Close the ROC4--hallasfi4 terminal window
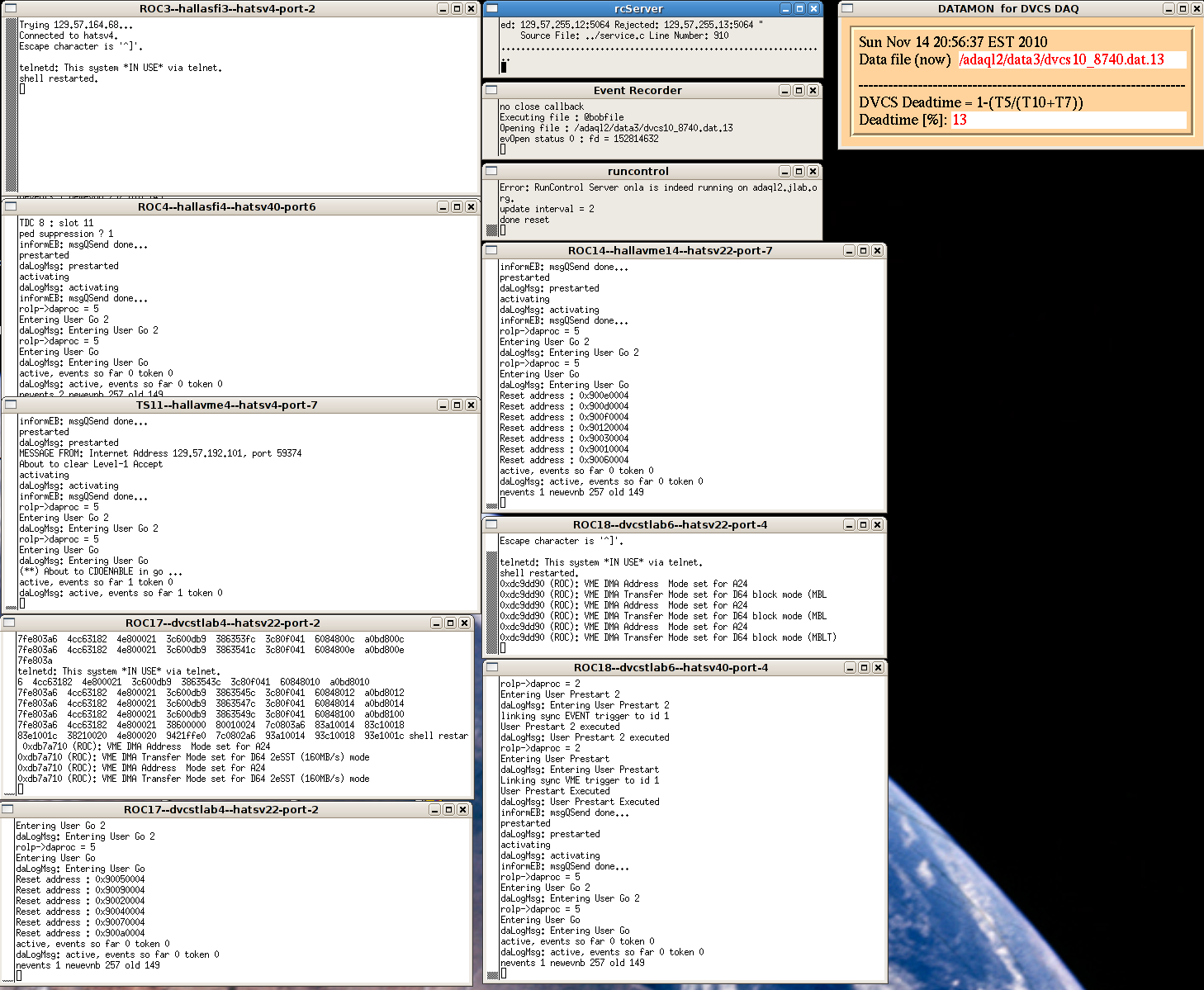The image size is (1204, 990). coord(471,206)
